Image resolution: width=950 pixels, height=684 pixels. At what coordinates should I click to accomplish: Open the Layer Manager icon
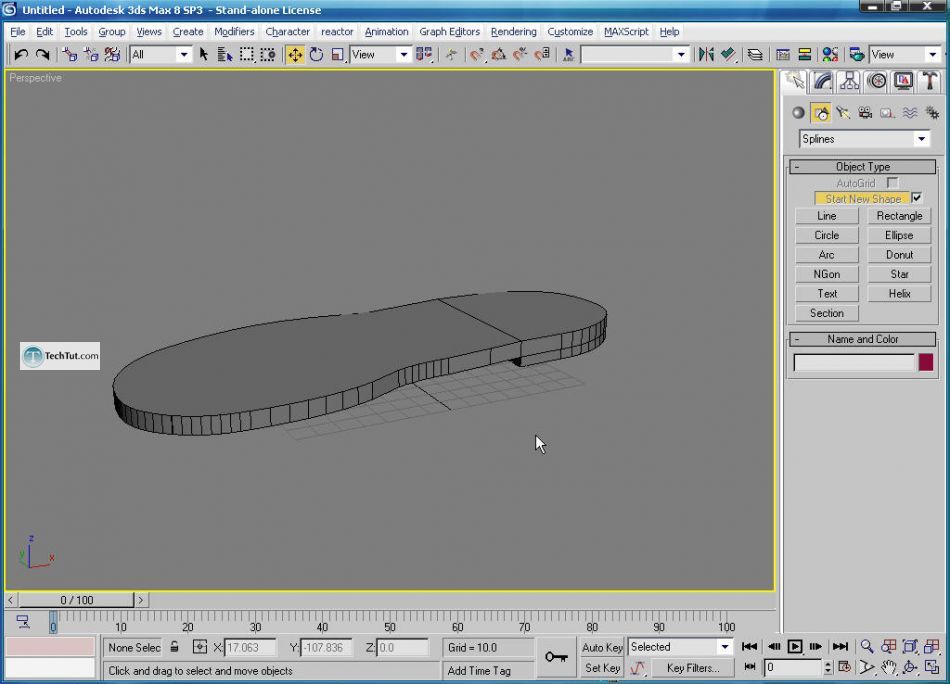click(755, 55)
